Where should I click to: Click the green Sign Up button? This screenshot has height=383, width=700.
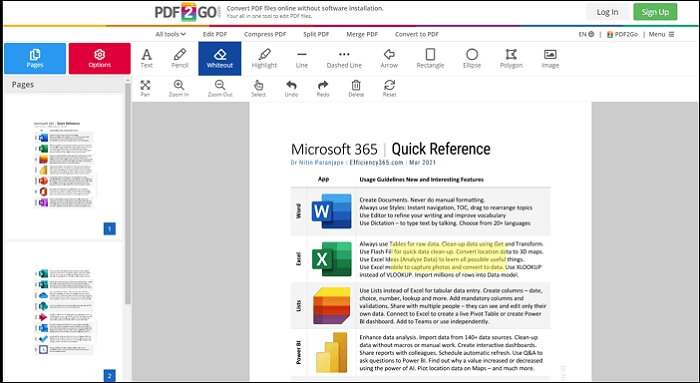[655, 12]
